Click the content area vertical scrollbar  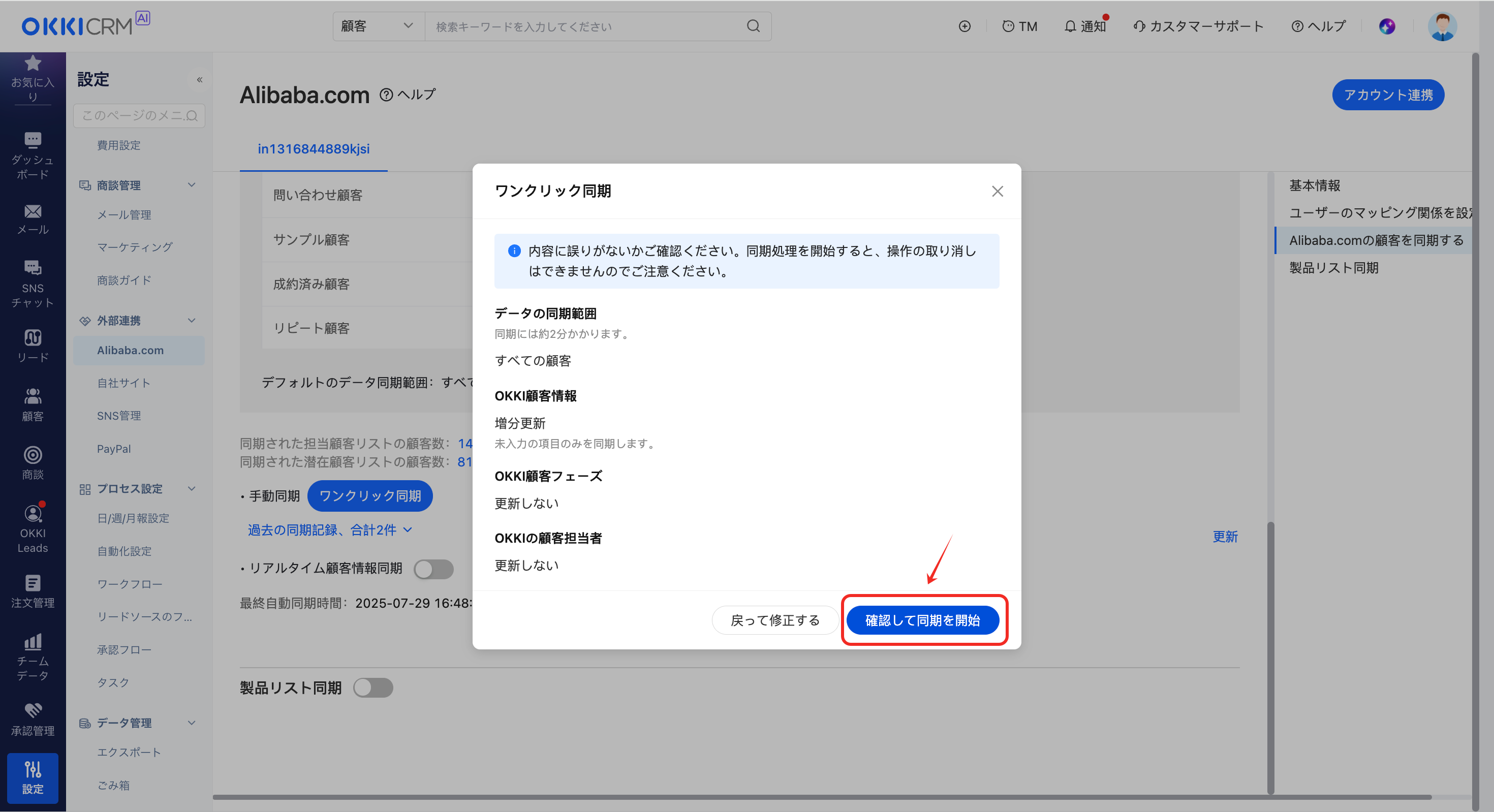pos(1271,659)
